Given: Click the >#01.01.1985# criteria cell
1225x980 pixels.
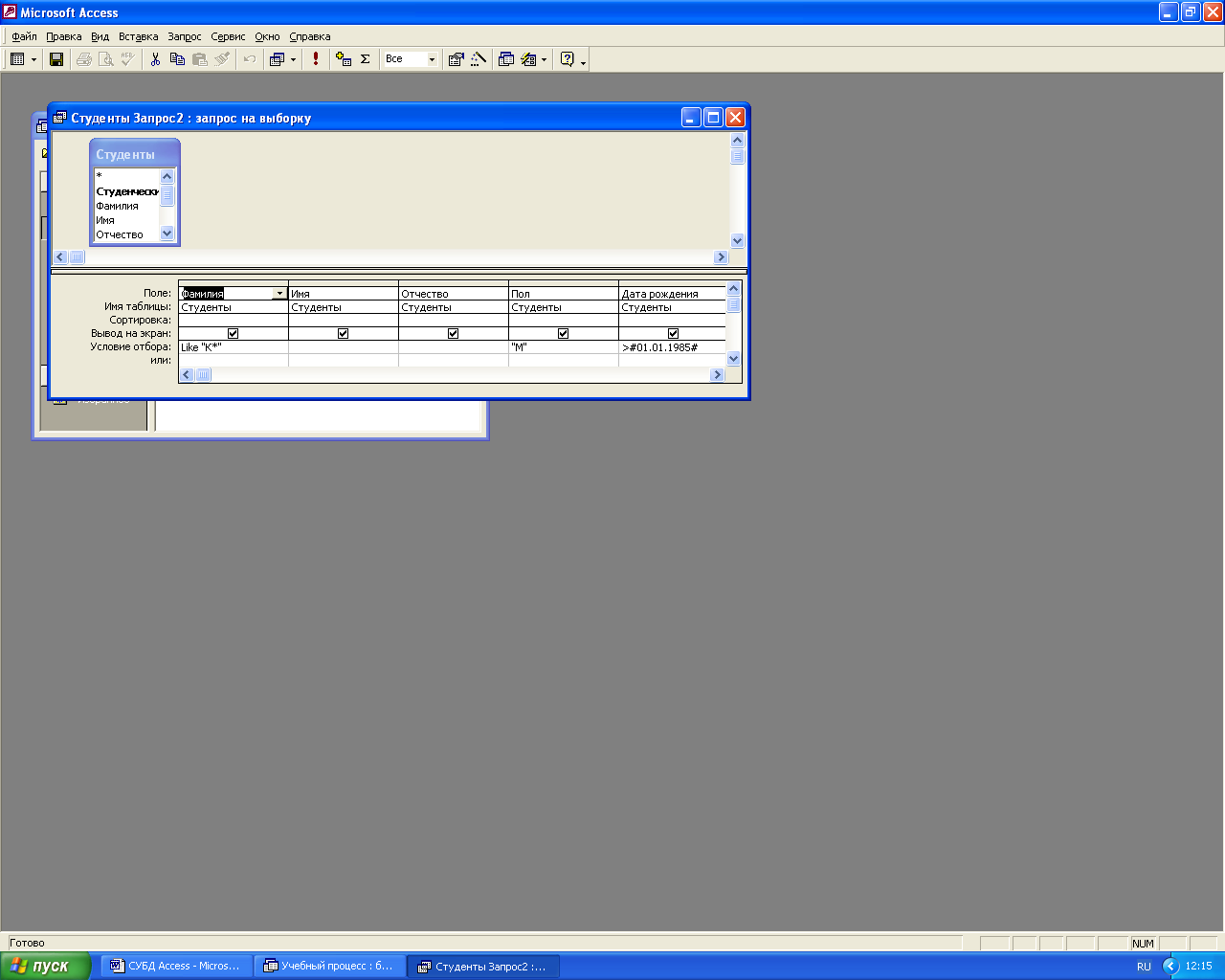Looking at the screenshot, I should (x=673, y=347).
